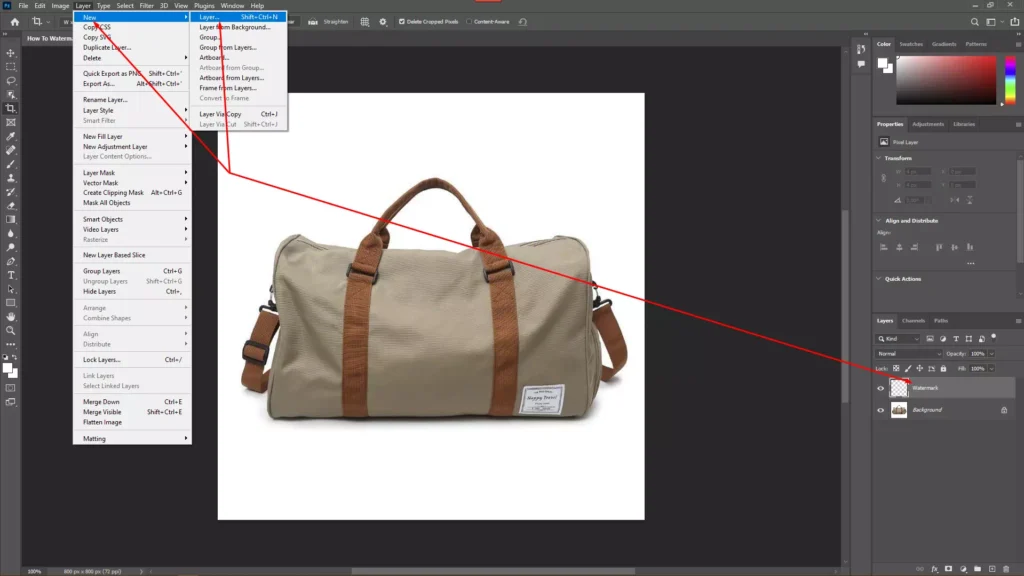Click the Straighten button
Image resolution: width=1024 pixels, height=576 pixels.
coord(328,22)
